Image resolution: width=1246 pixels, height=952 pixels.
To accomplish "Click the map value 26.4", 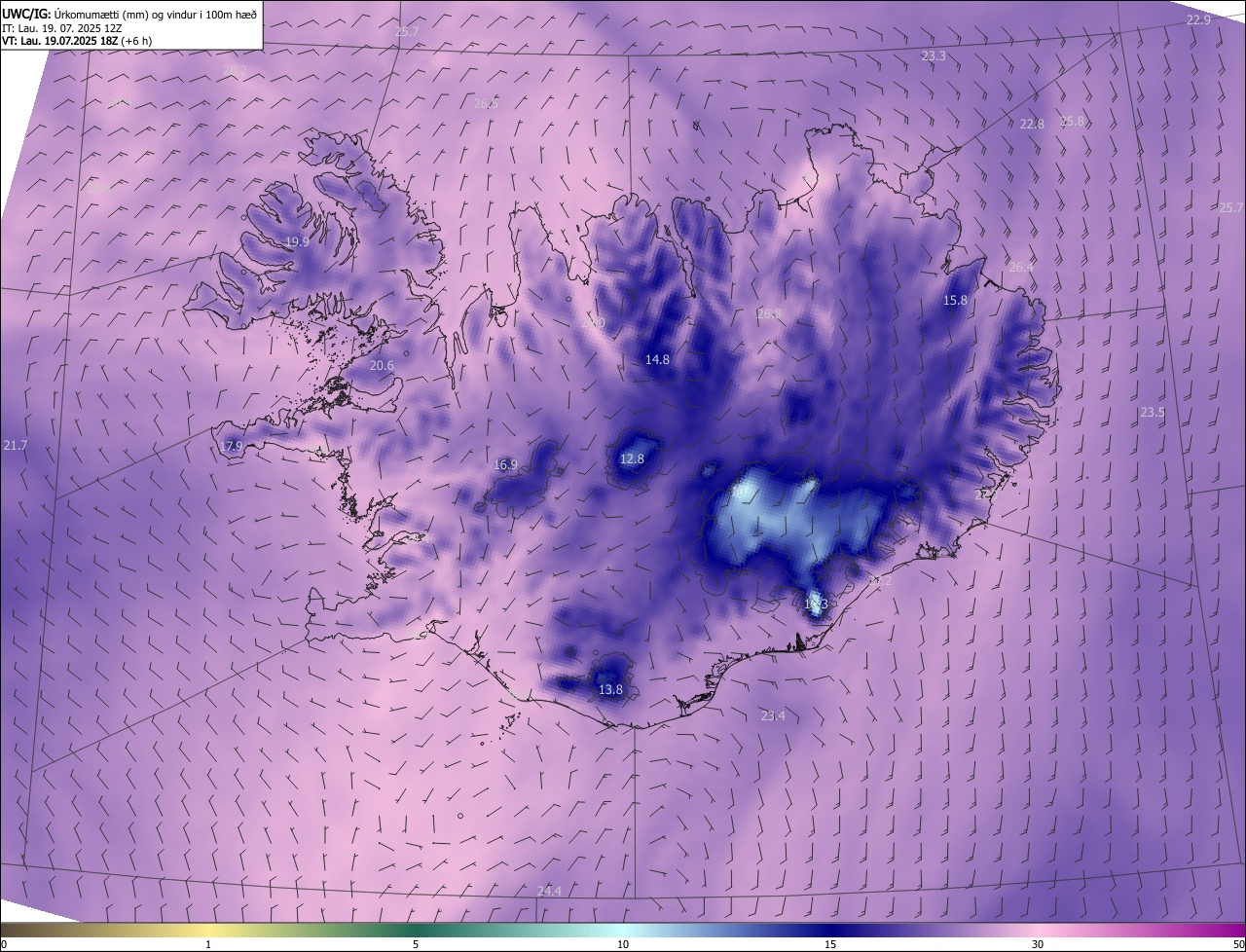I will pyautogui.click(x=1021, y=267).
